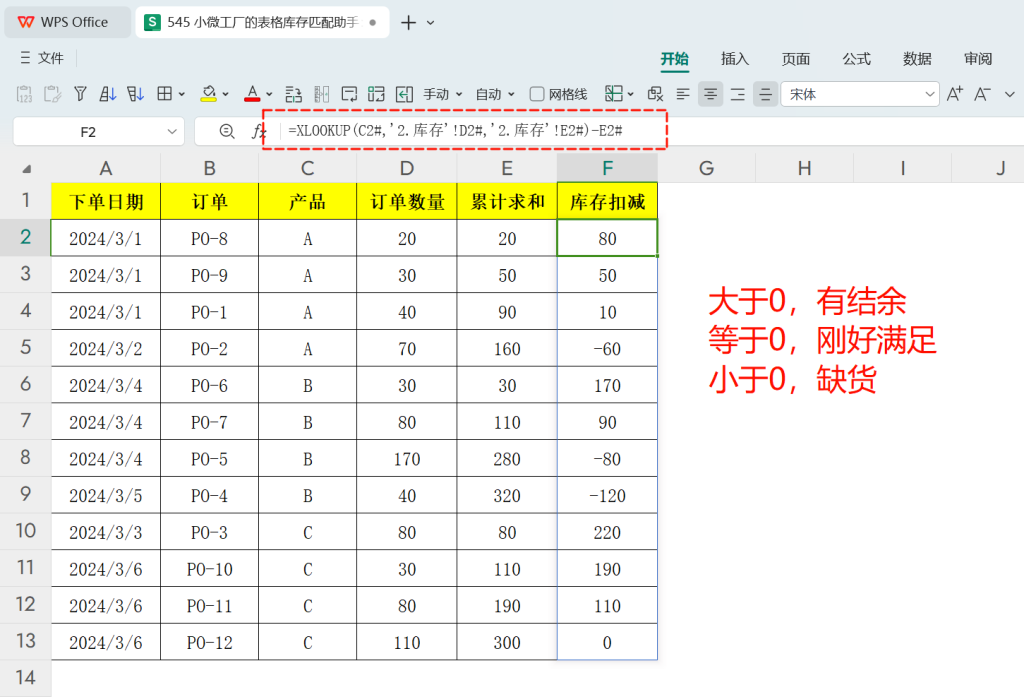The height and width of the screenshot is (697, 1024).
Task: Click into the formula bar input
Action: coord(653,131)
